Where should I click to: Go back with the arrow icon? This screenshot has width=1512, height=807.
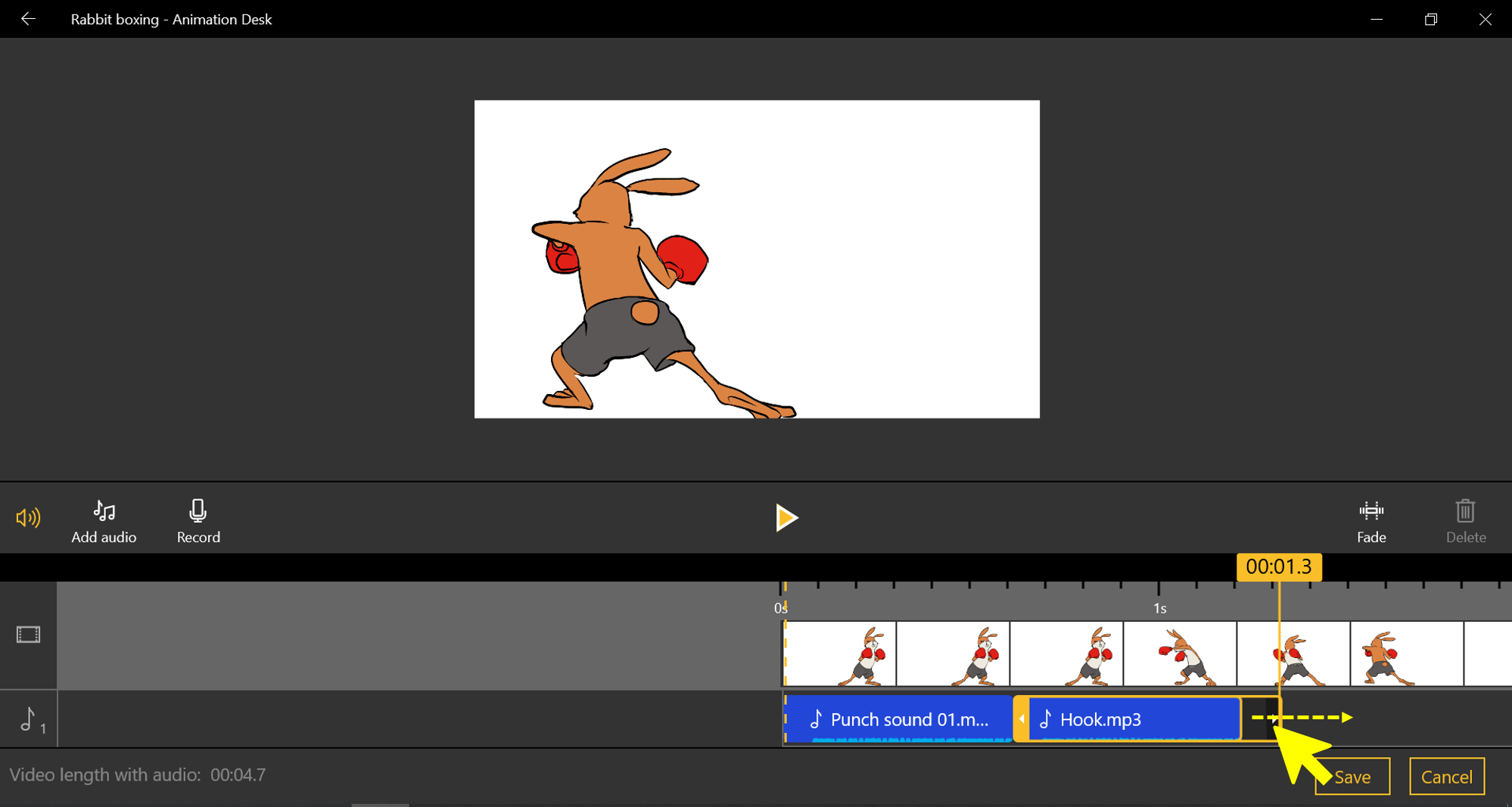[28, 19]
